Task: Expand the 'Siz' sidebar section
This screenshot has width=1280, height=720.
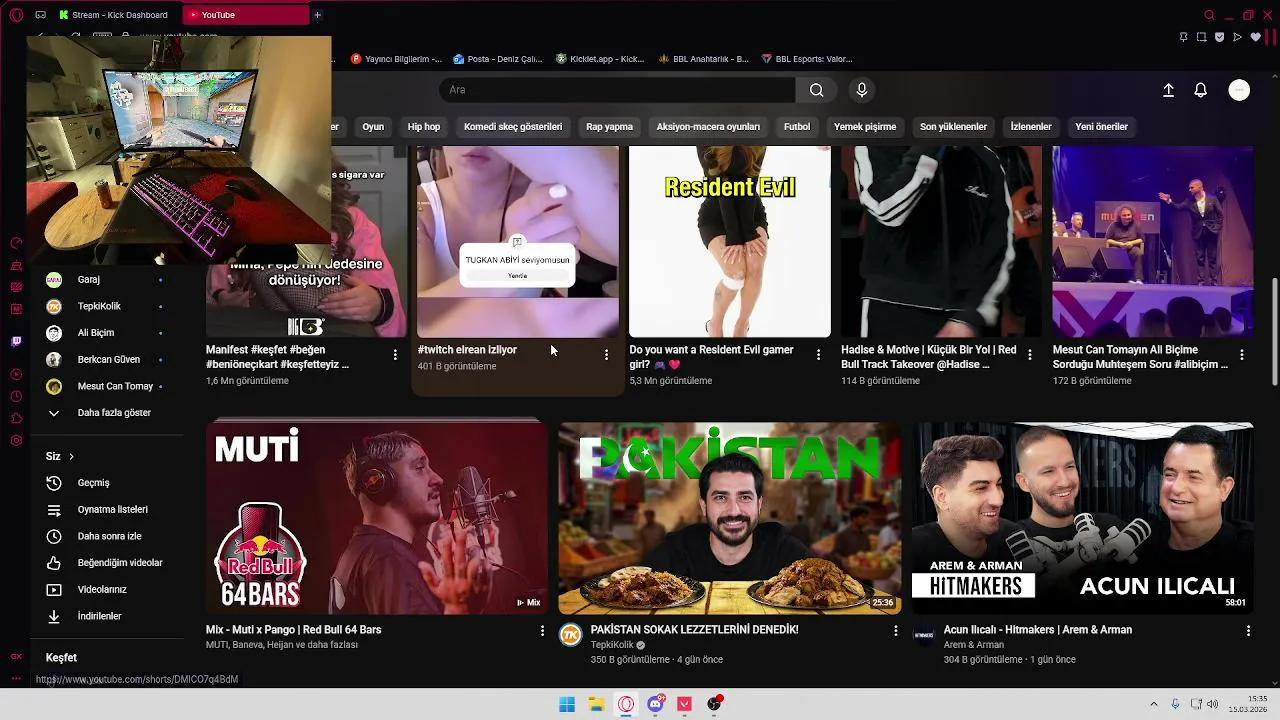Action: (x=58, y=456)
